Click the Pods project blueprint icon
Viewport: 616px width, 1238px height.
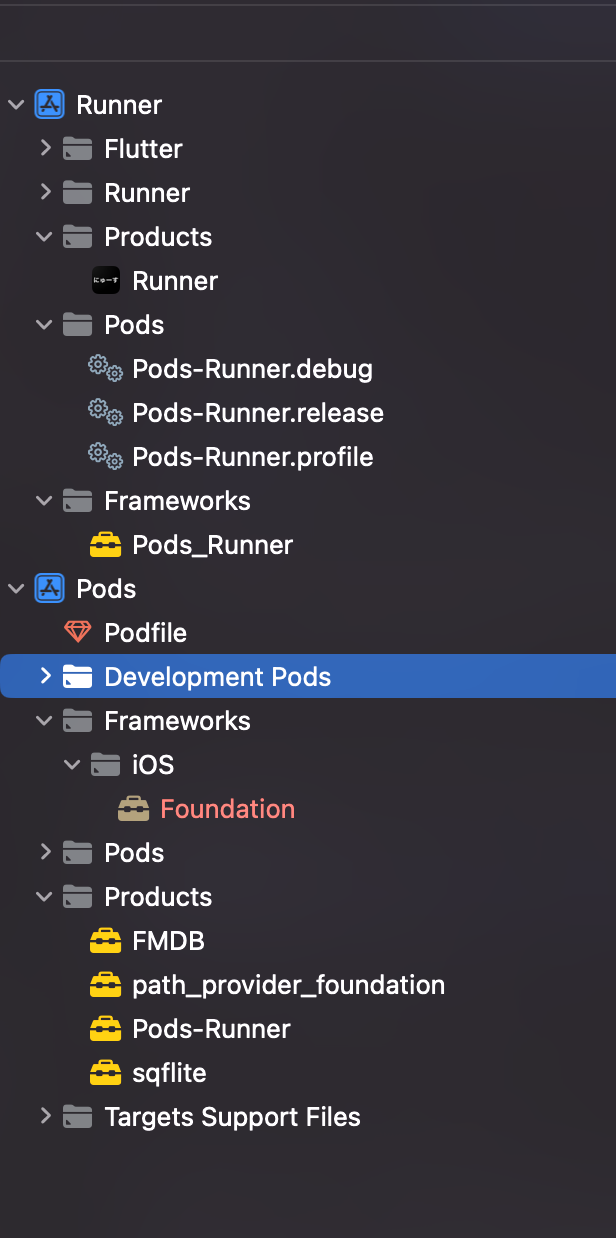tap(49, 589)
